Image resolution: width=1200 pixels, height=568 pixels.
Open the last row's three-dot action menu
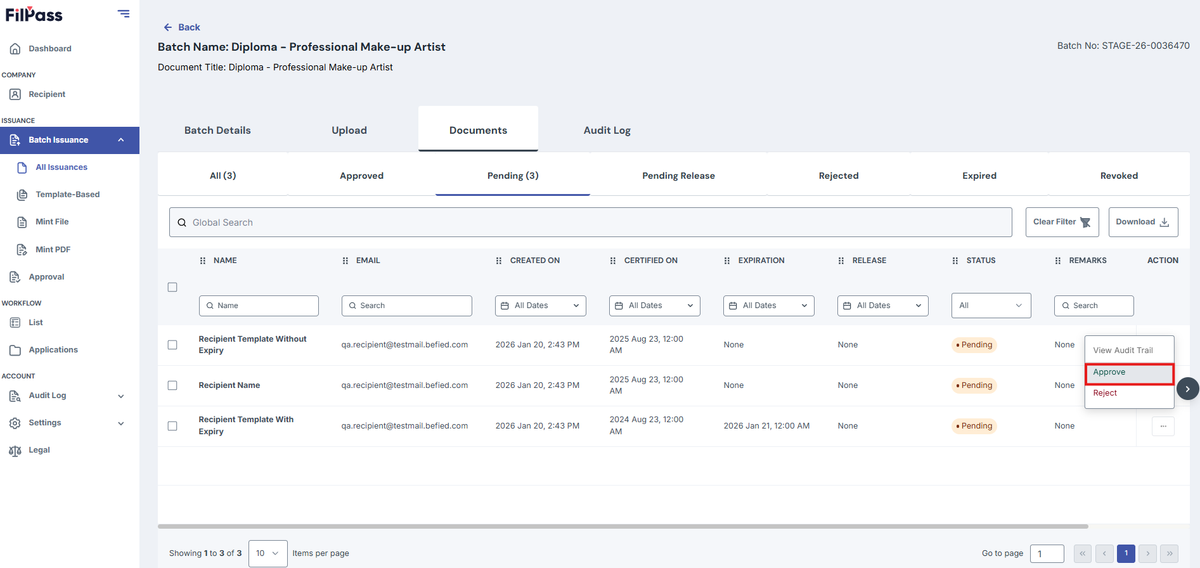click(x=1162, y=426)
